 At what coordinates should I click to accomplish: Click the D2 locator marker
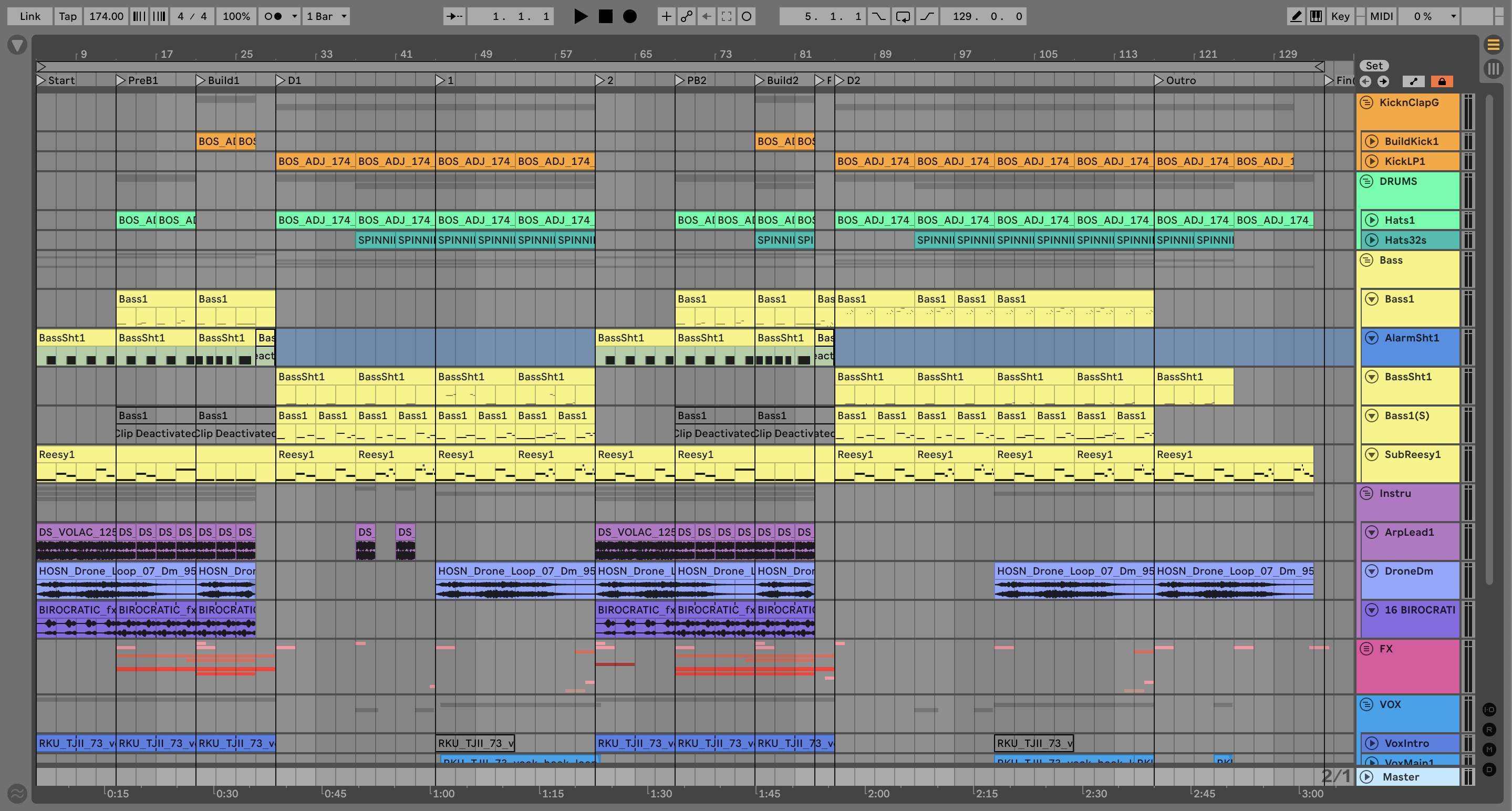coord(840,80)
